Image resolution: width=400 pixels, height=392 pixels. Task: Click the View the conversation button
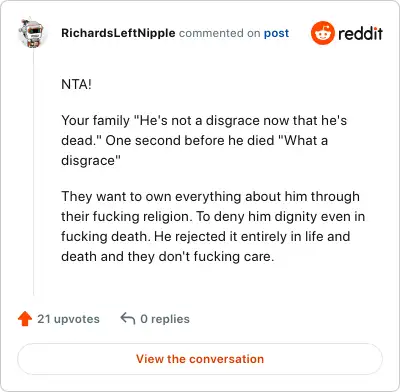(x=200, y=359)
